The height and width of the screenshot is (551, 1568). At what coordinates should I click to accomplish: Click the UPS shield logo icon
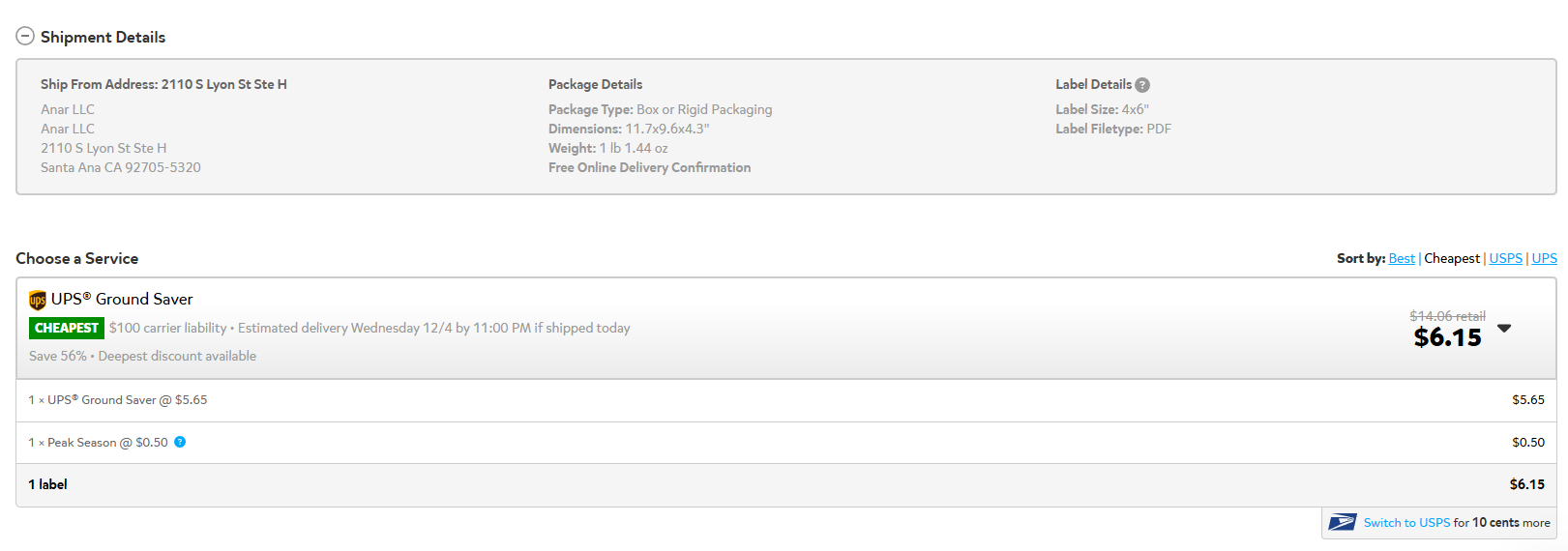38,300
